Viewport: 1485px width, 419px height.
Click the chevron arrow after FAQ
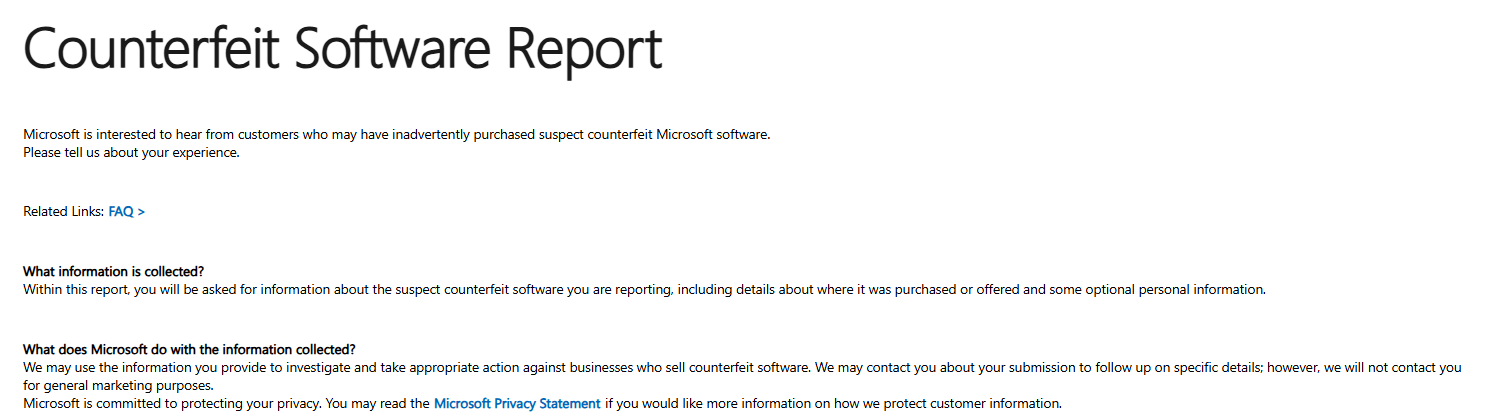tap(141, 212)
